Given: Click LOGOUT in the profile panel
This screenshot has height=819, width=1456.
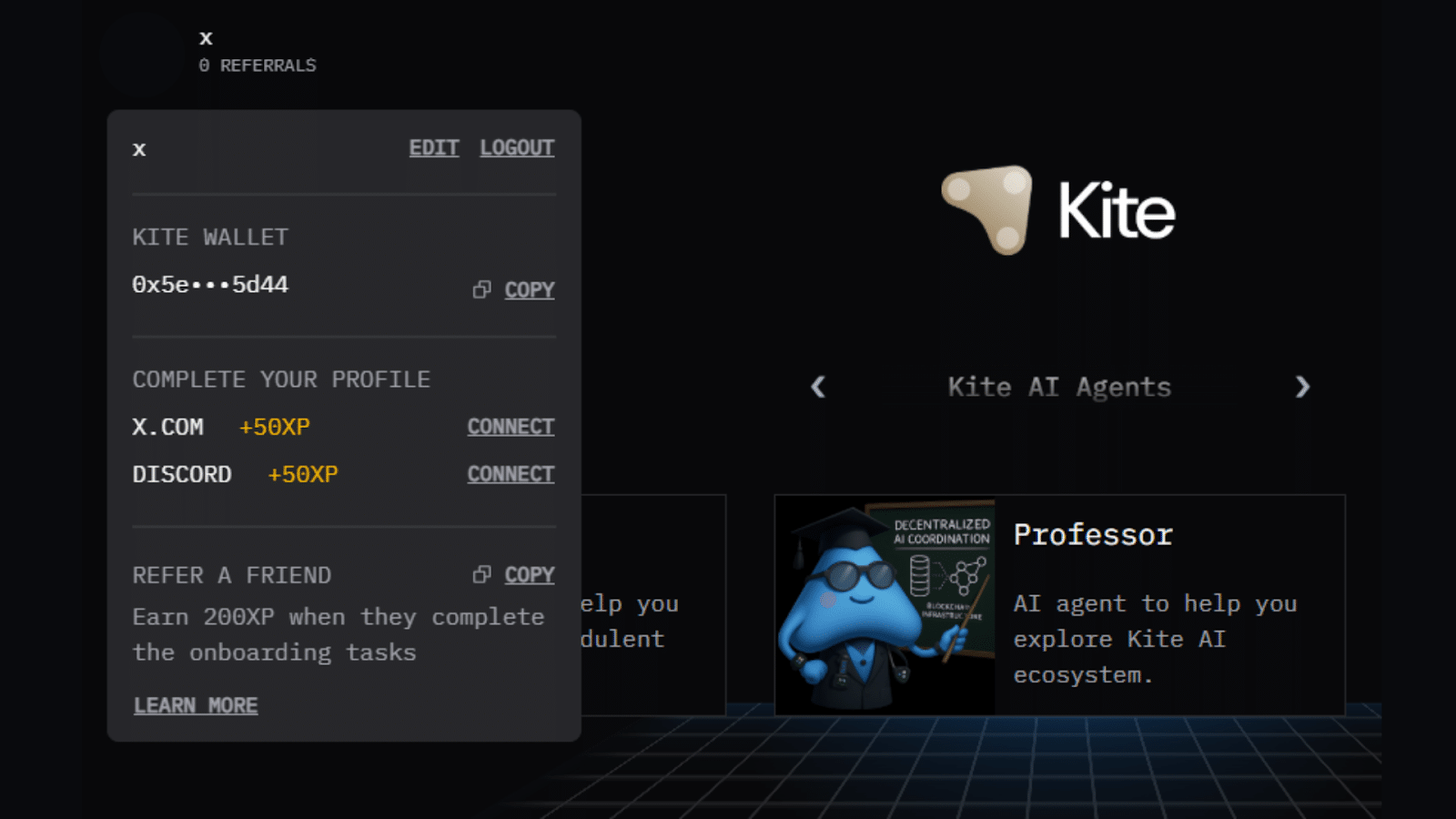Looking at the screenshot, I should tap(517, 147).
